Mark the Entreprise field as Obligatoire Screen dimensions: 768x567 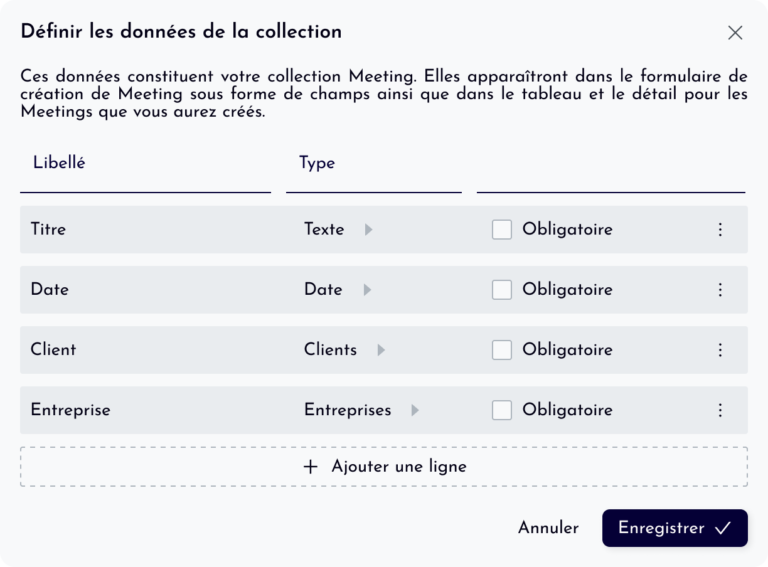(502, 410)
